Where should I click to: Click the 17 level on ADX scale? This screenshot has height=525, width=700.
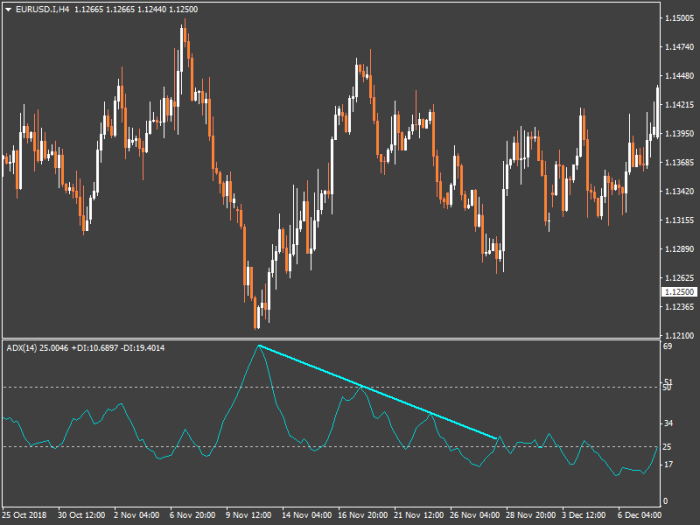[668, 464]
